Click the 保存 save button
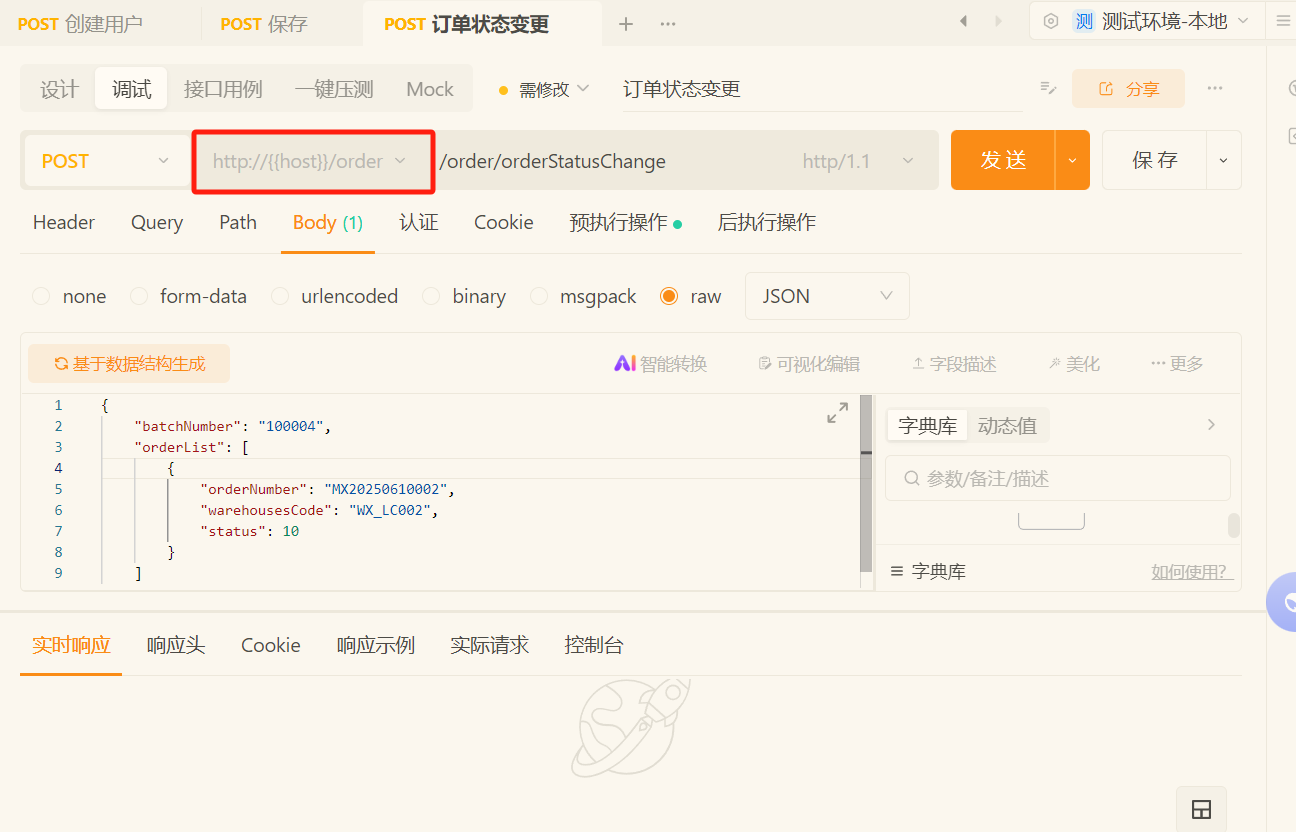This screenshot has height=832, width=1296. [x=1155, y=160]
